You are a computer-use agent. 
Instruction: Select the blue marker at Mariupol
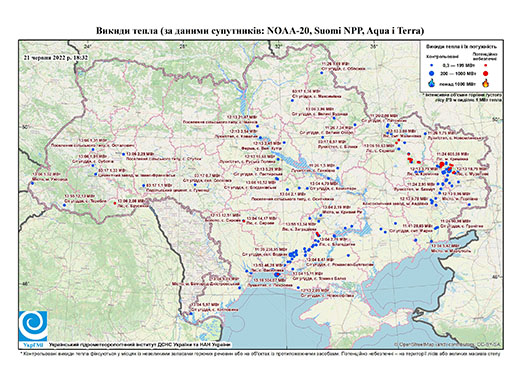tap(431, 241)
